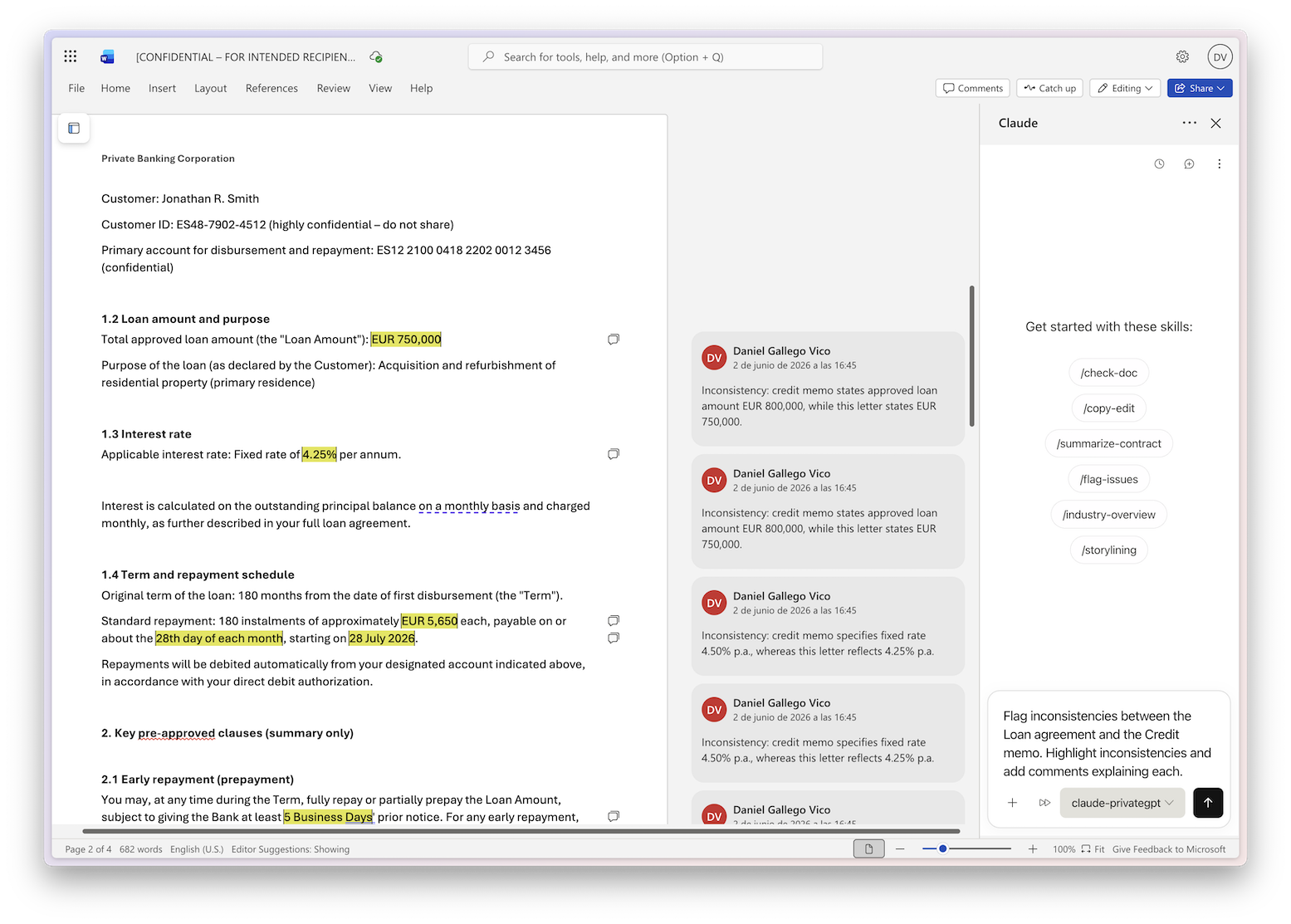Screen dimensions: 1291x924
Task: Switch to page view layout icon
Action: 868,848
